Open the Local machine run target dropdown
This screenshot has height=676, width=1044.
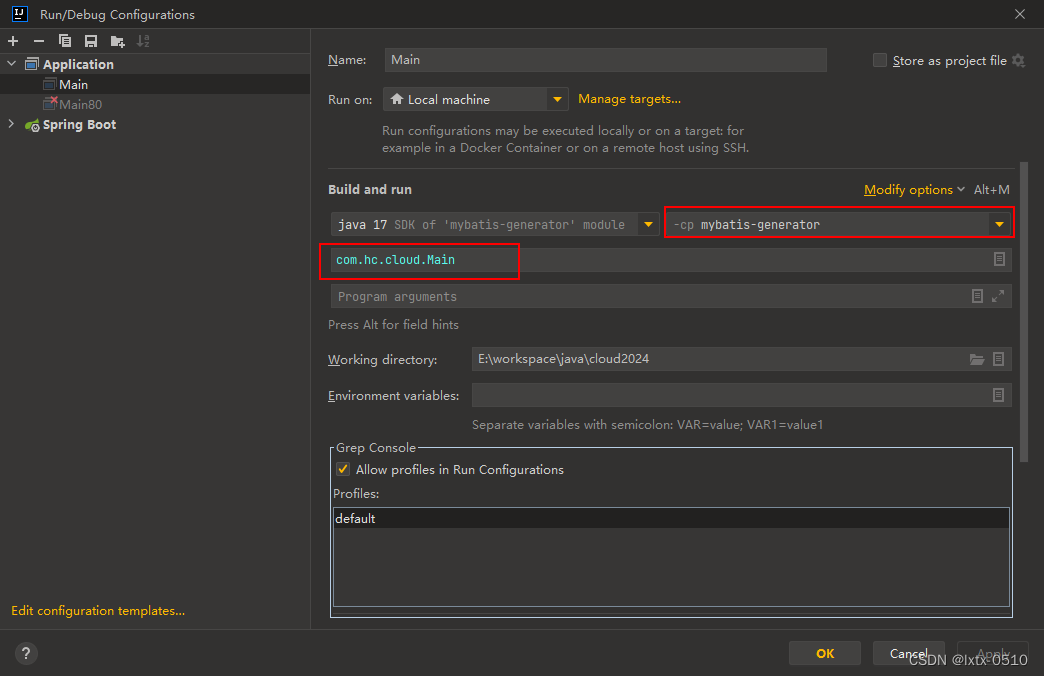point(557,99)
